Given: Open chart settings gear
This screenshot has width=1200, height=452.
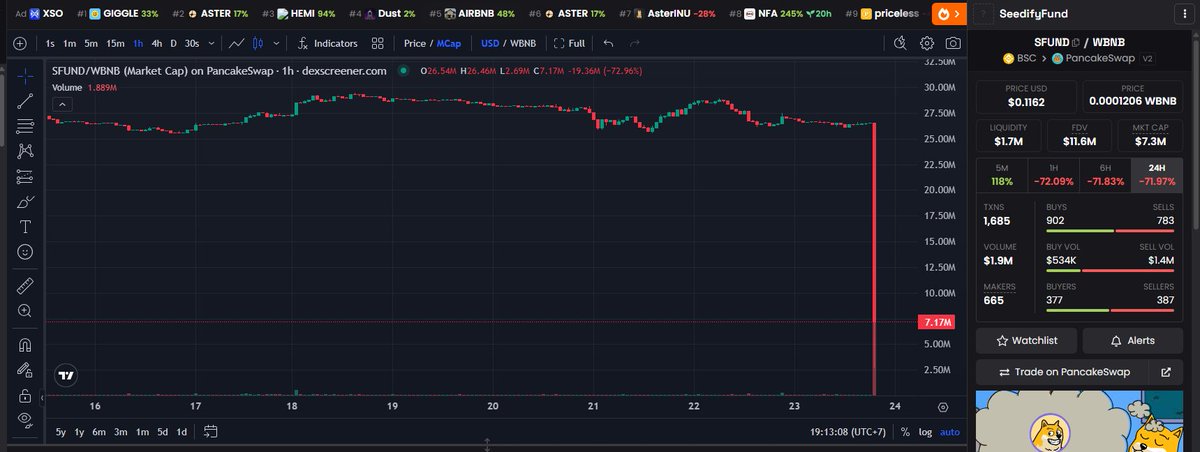Looking at the screenshot, I should (927, 43).
